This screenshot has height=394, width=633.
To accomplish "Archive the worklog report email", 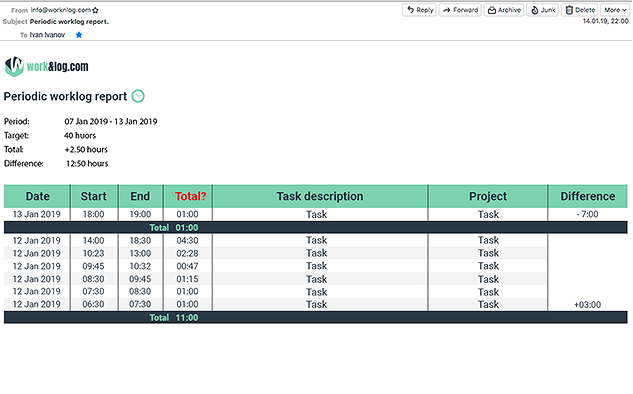I will 504,10.
